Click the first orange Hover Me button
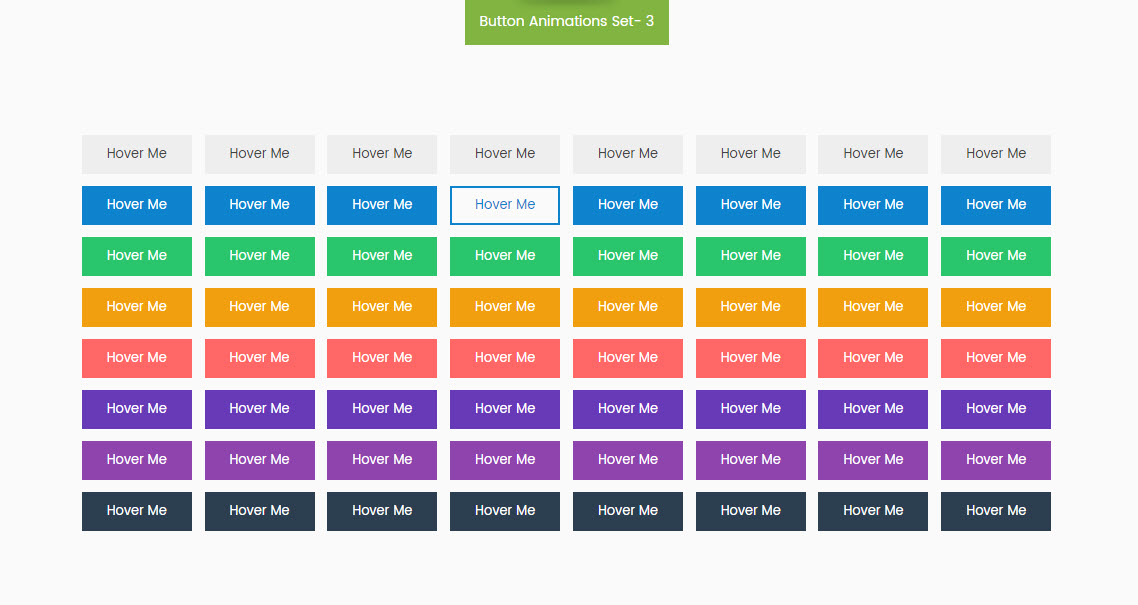 [137, 307]
